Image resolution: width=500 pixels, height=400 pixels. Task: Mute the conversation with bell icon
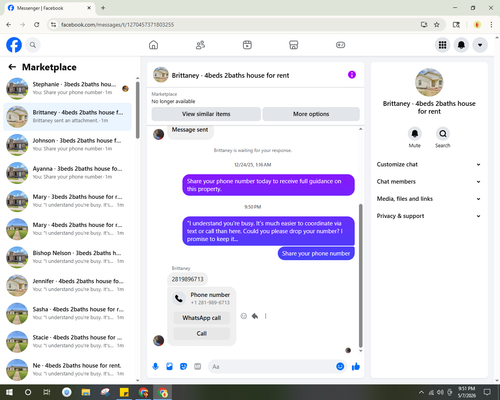click(x=415, y=134)
